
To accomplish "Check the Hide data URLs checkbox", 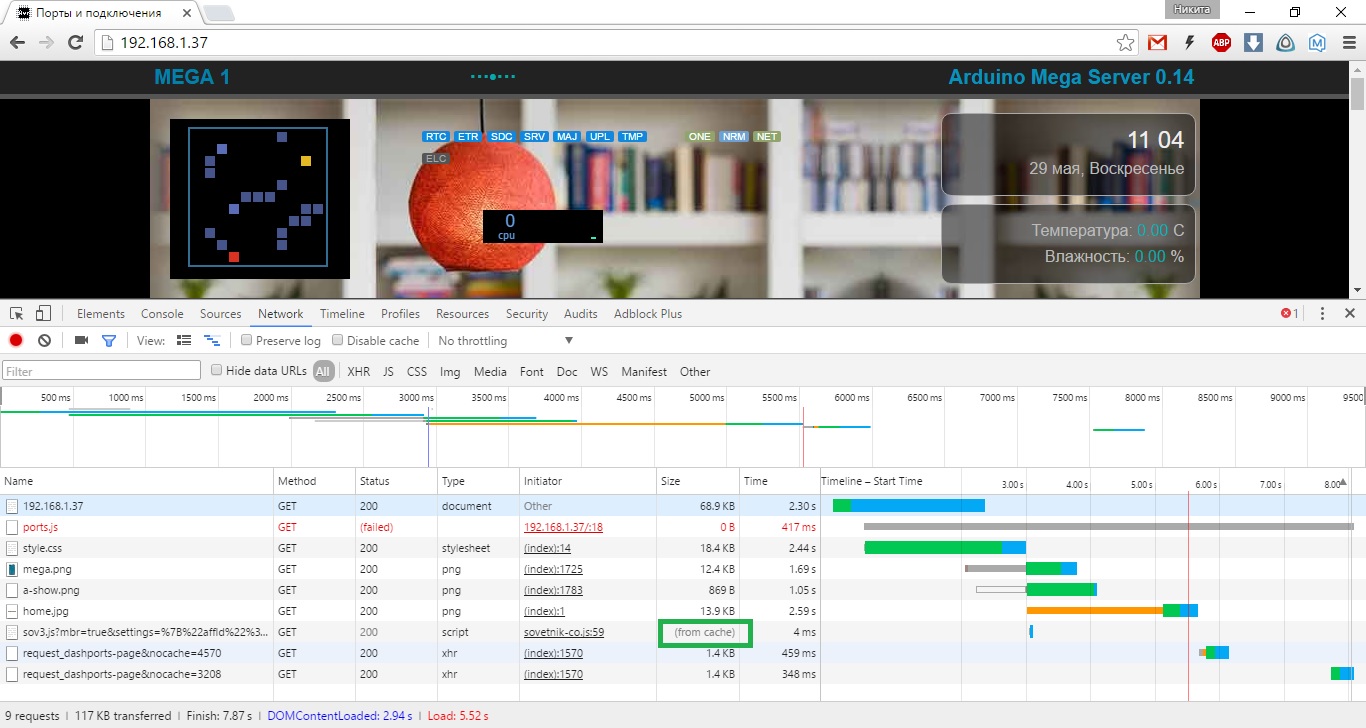I will tap(216, 371).
